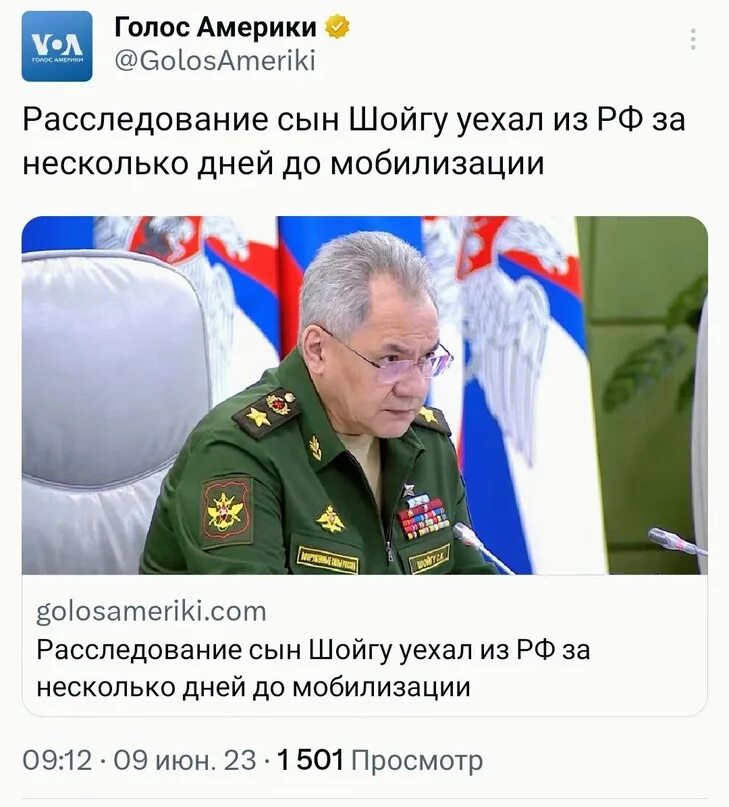The width and height of the screenshot is (729, 807).
Task: Click the sleeve patch on the green uniform
Action: 227,511
